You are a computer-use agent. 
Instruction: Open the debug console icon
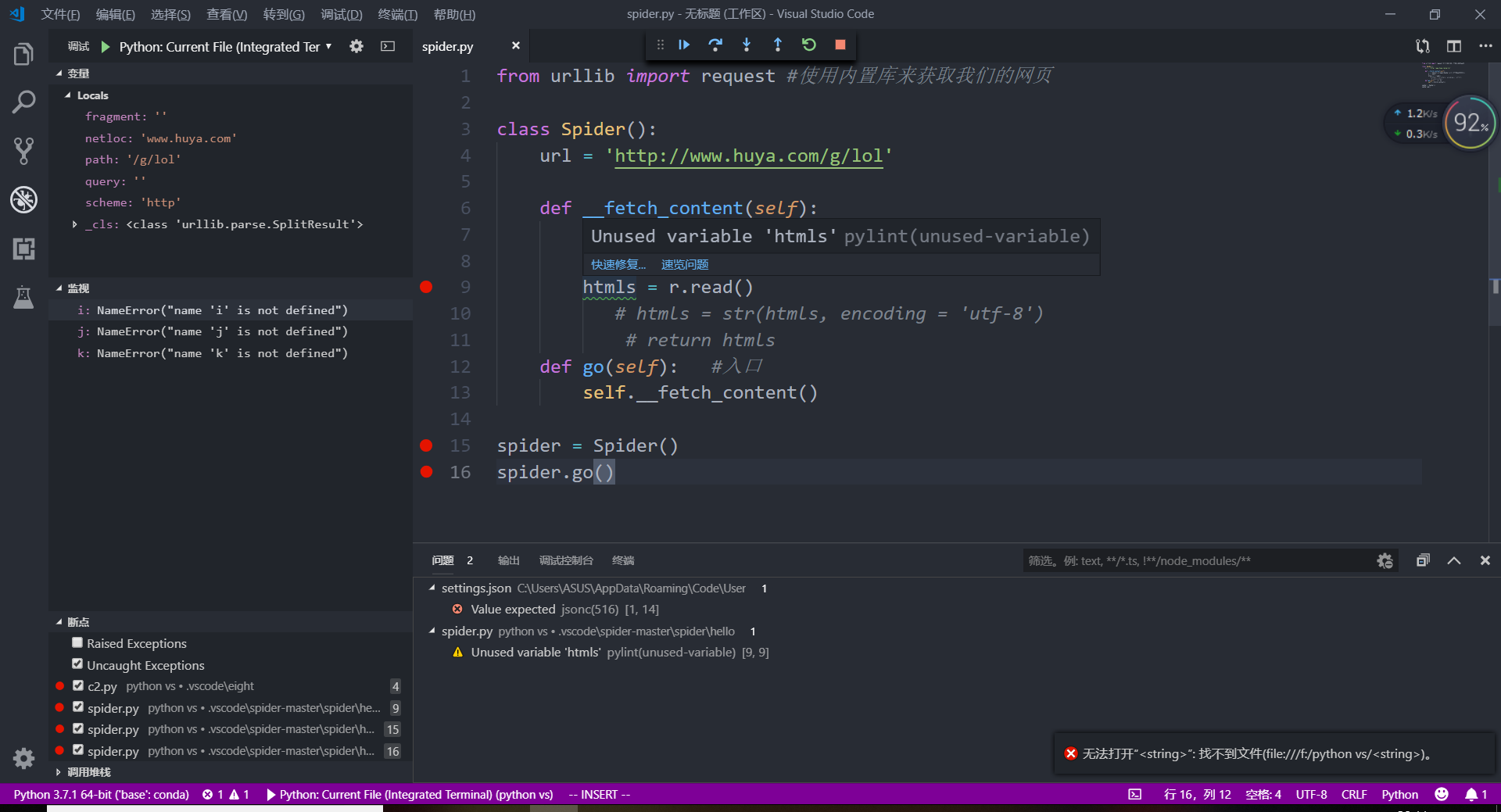pos(388,46)
